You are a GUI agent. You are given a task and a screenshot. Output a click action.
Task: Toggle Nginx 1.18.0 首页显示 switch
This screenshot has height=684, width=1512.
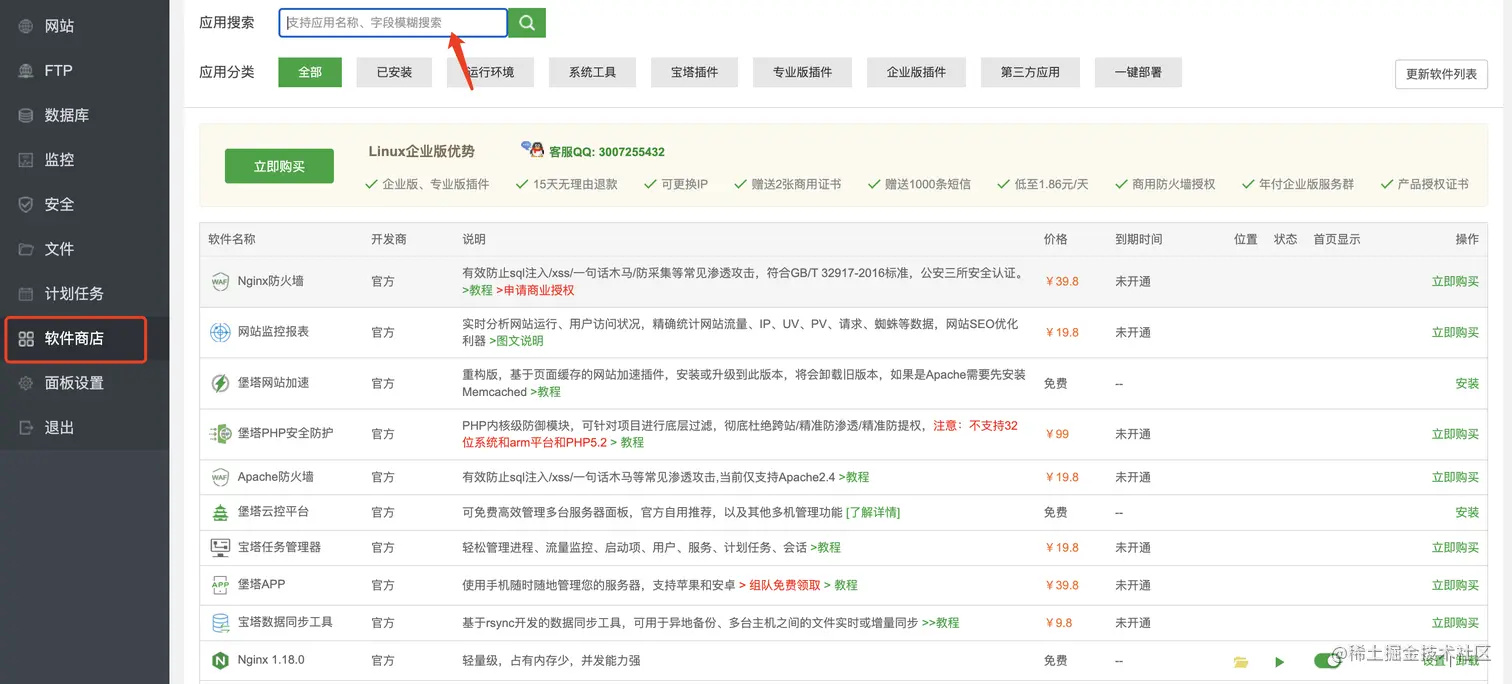(1327, 661)
